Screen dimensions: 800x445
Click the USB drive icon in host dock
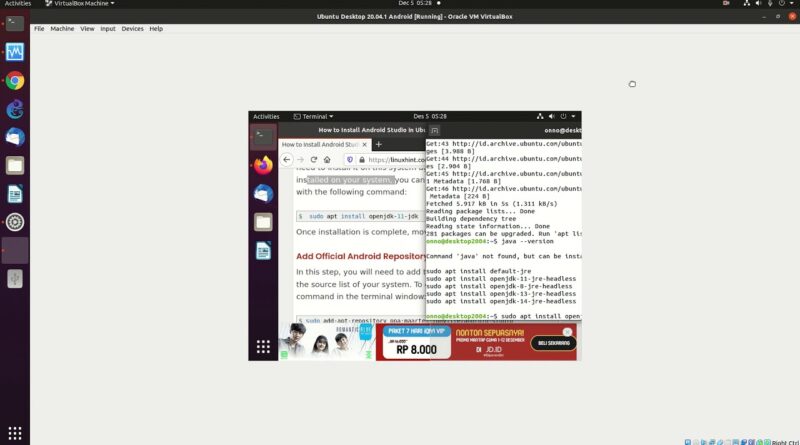click(15, 279)
